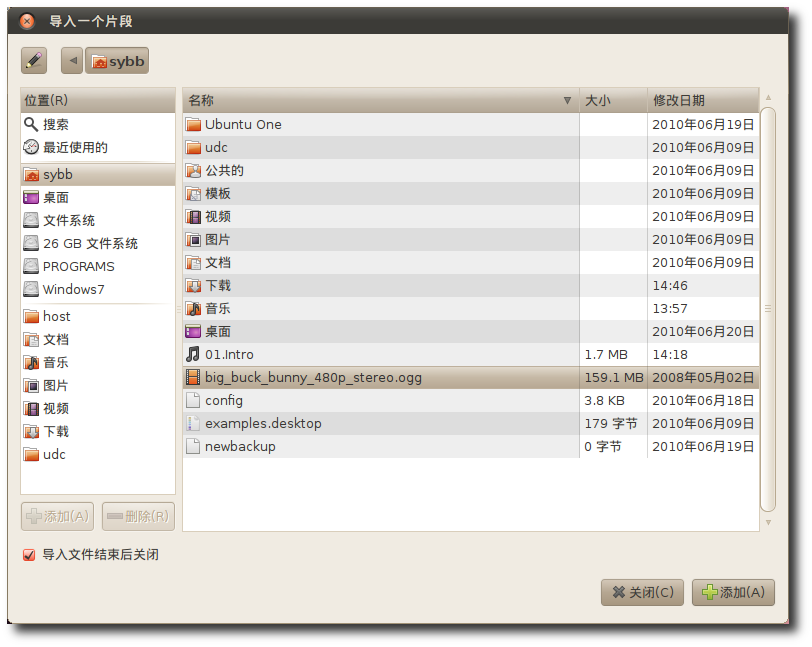Image resolution: width=812 pixels, height=647 pixels.
Task: Click the back arrow in path bar
Action: (x=72, y=61)
